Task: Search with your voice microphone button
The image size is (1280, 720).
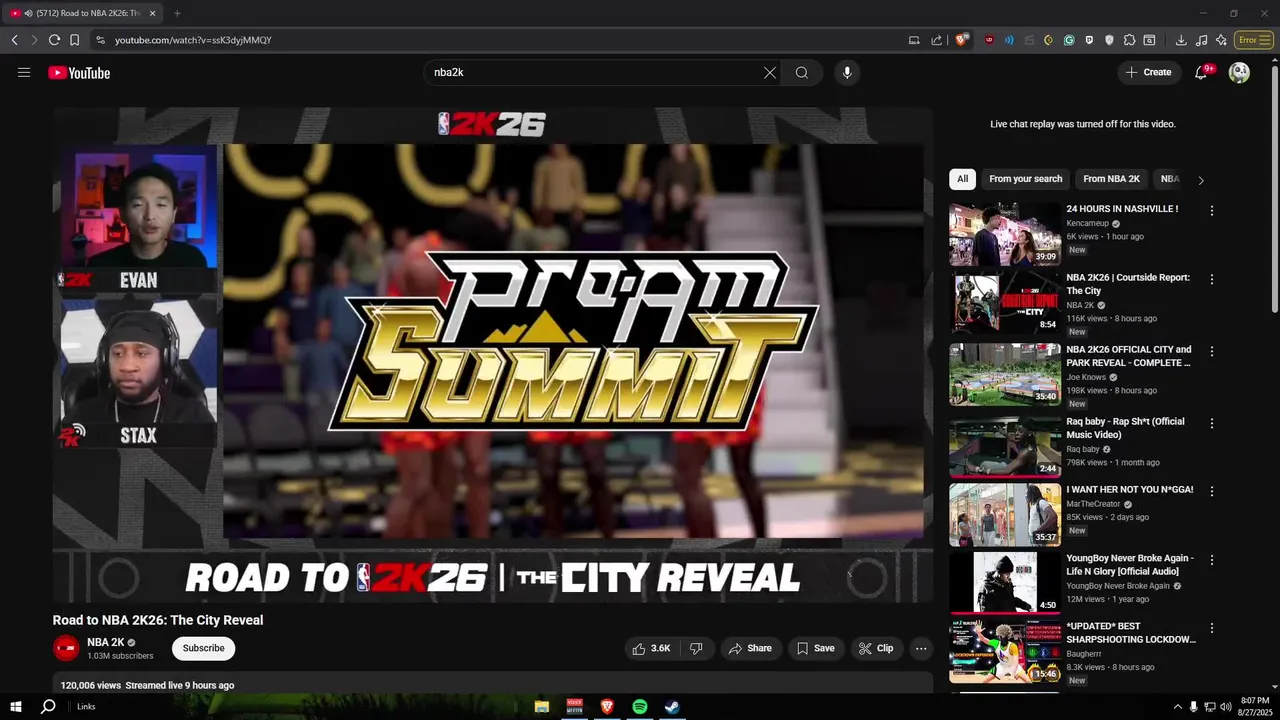Action: (847, 72)
